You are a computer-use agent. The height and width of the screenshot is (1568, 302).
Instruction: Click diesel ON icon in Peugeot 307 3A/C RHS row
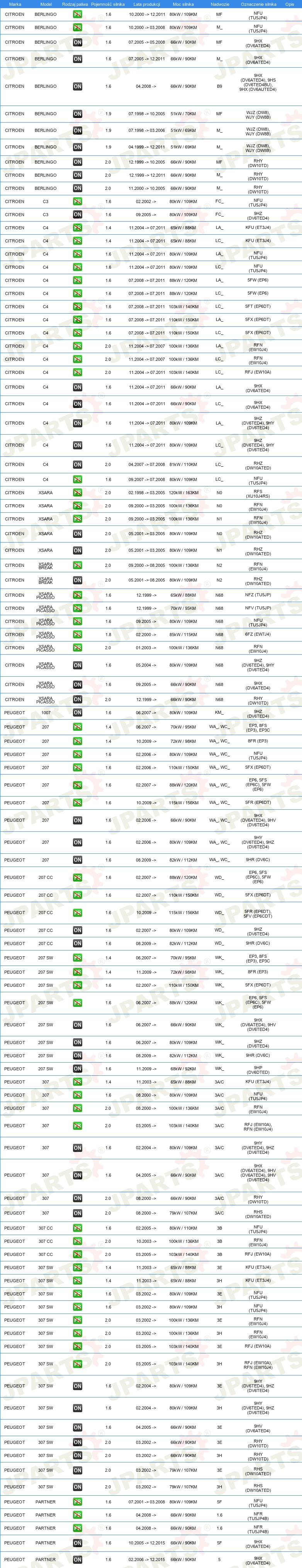pos(77,1213)
